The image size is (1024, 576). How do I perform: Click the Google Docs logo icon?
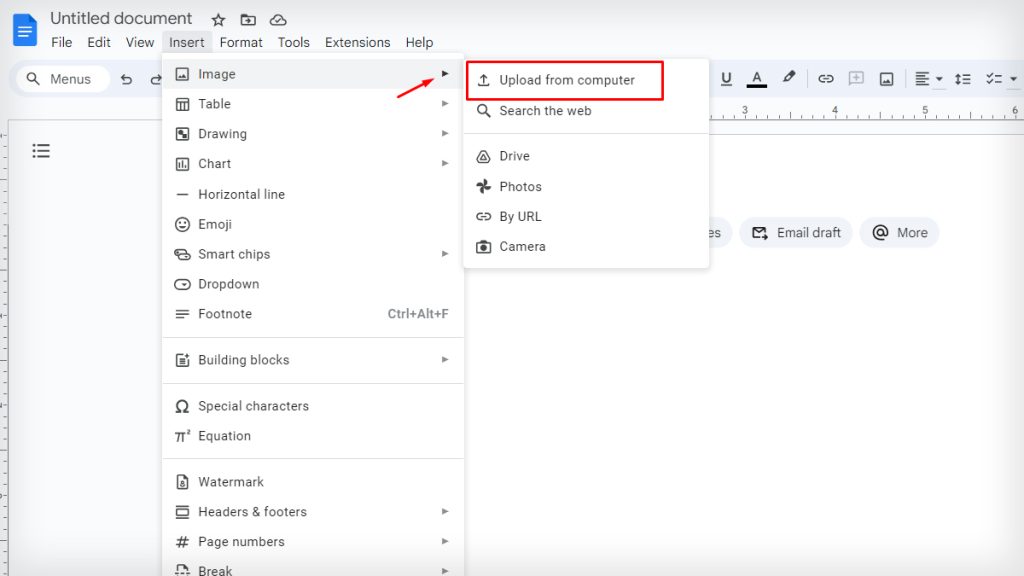point(24,29)
